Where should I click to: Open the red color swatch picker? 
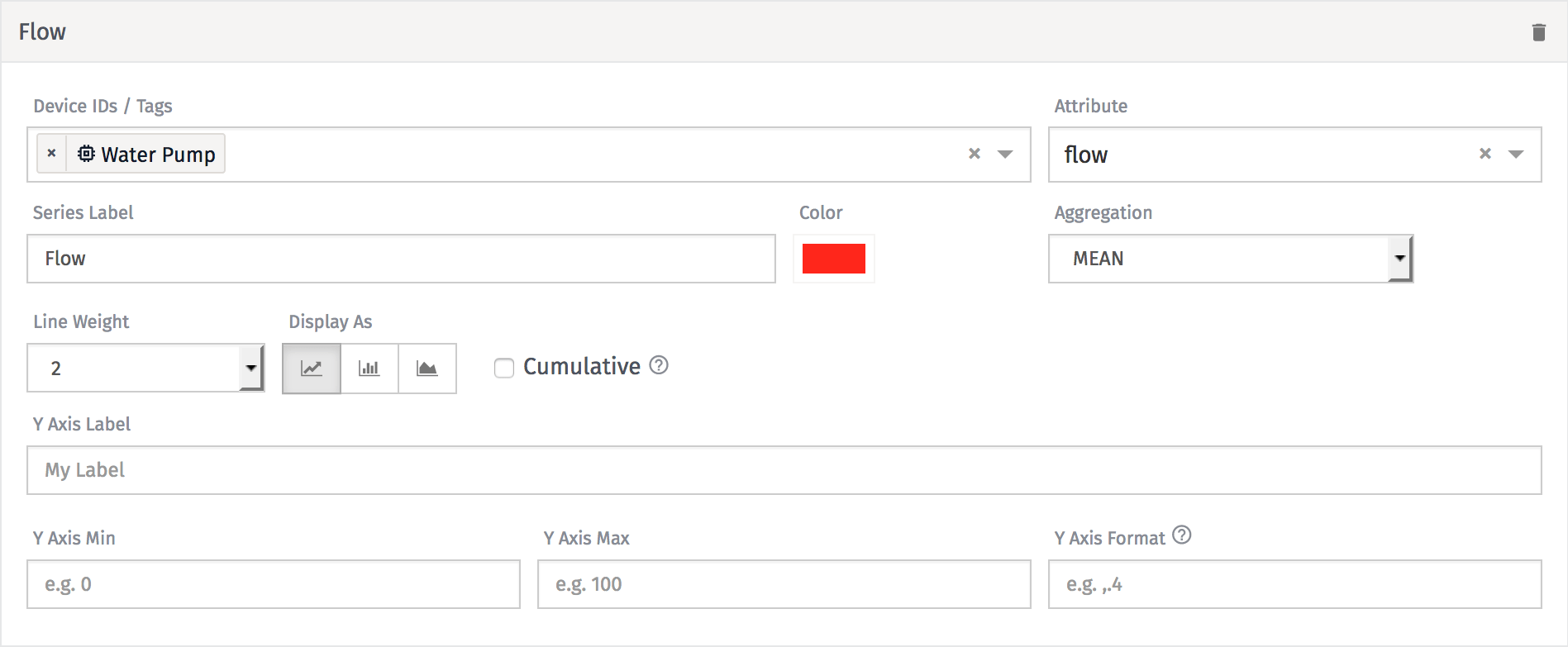click(x=833, y=259)
